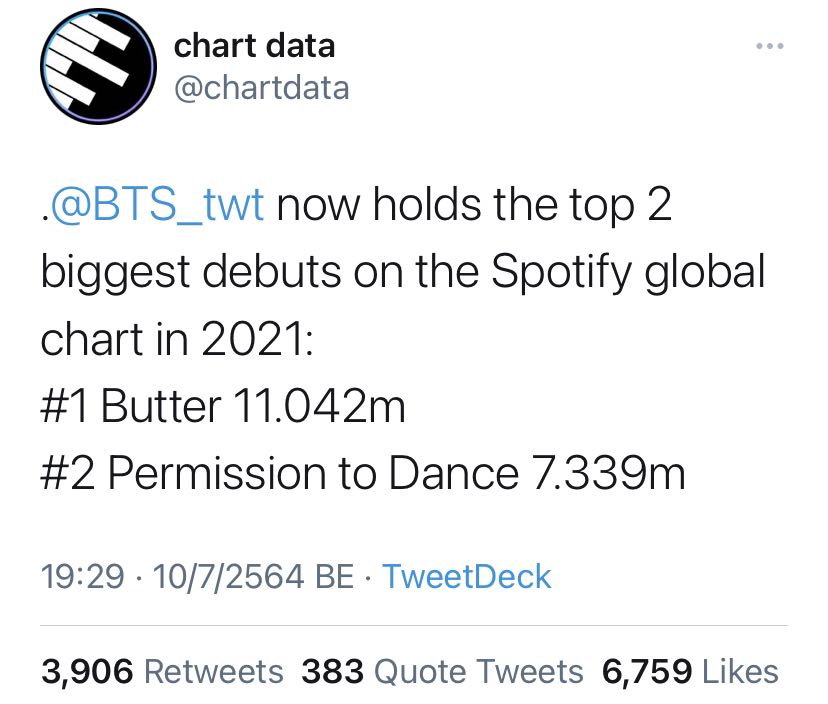The height and width of the screenshot is (704, 828).
Task: View the tweet timestamp 19:29
Action: tap(83, 576)
